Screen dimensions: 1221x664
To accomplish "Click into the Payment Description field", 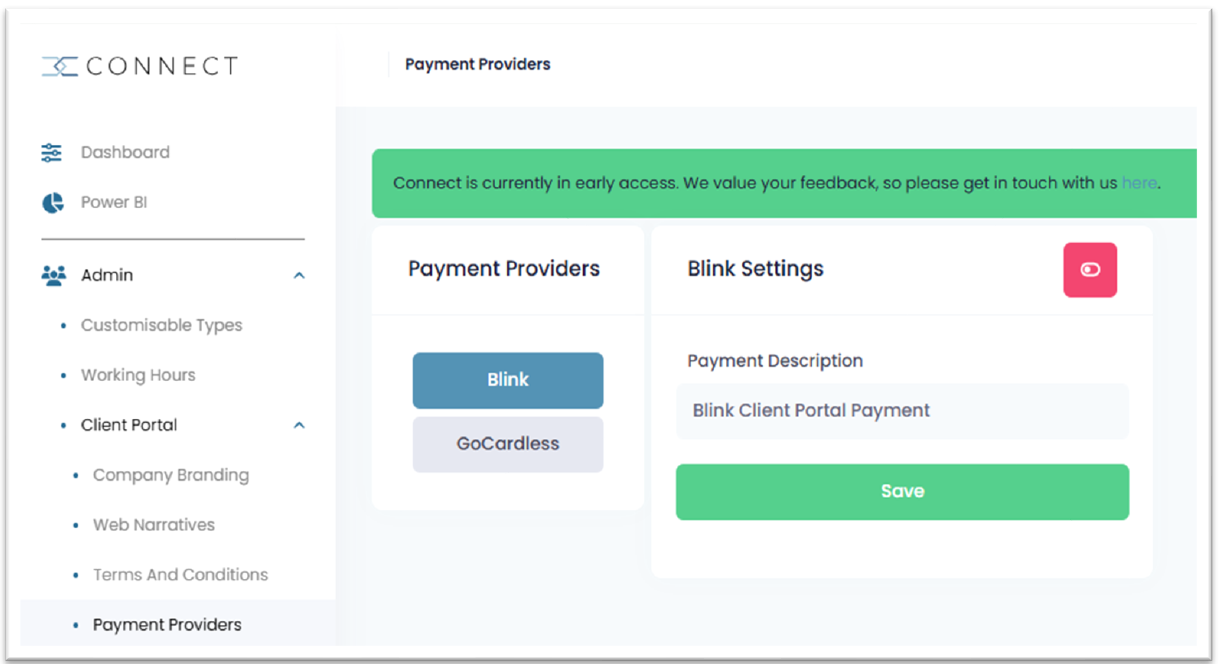I will pos(902,411).
